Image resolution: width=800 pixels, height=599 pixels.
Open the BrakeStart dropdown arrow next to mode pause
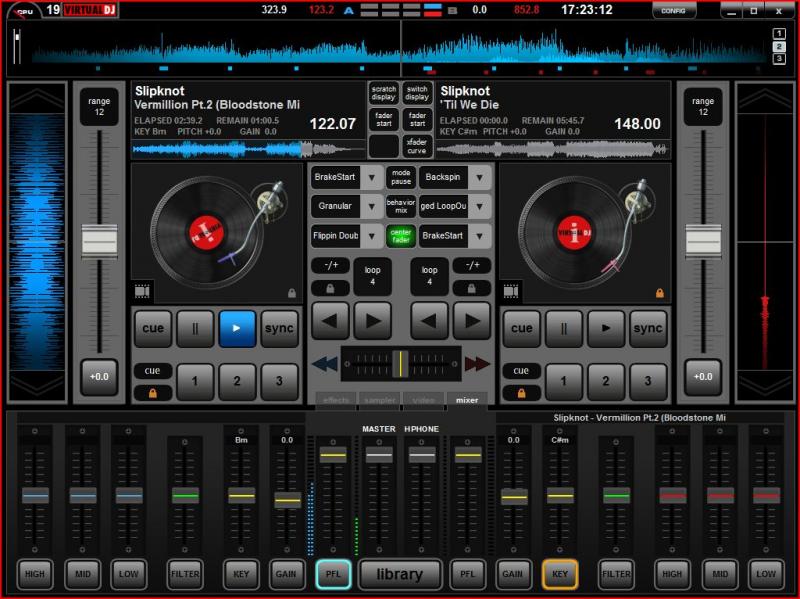click(x=372, y=178)
